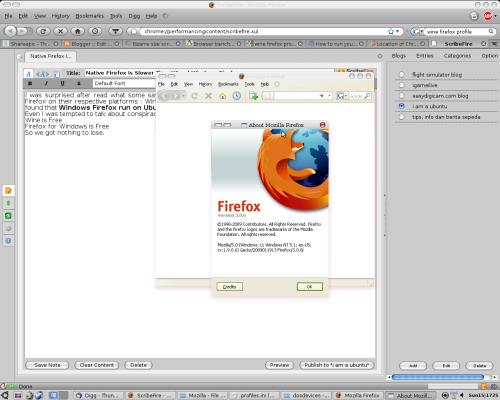Click Reload in inner Wine Firefox window
500x400 pixels.
(195, 96)
